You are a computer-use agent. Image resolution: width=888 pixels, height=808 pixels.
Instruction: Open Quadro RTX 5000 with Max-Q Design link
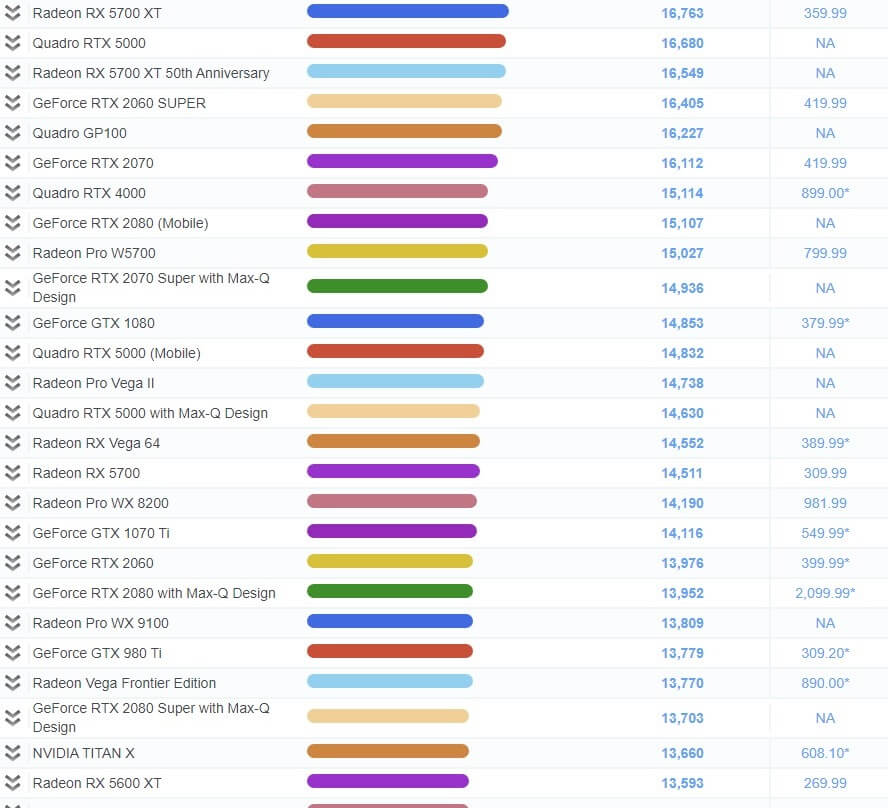[x=150, y=413]
